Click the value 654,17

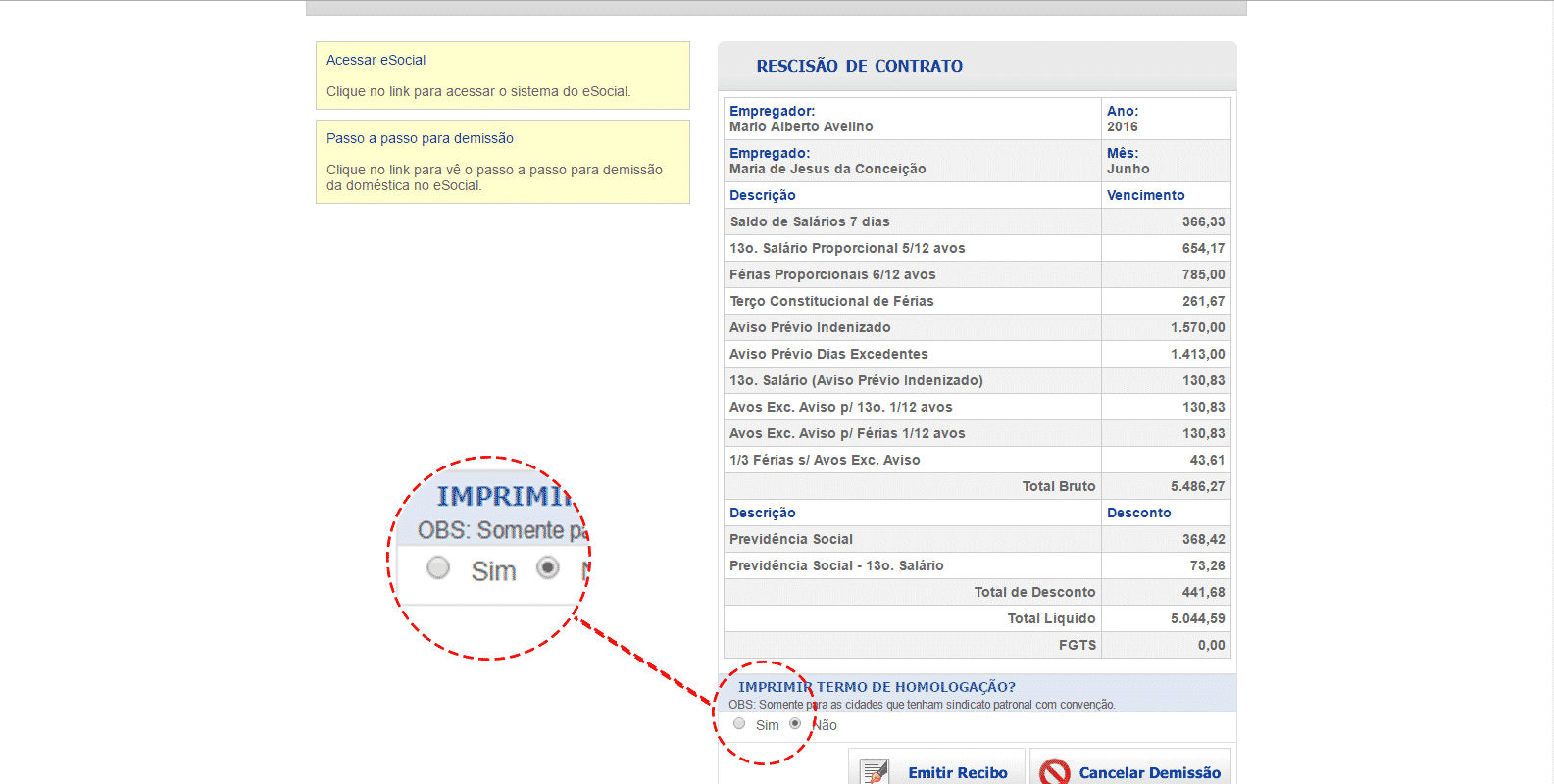coord(1203,248)
